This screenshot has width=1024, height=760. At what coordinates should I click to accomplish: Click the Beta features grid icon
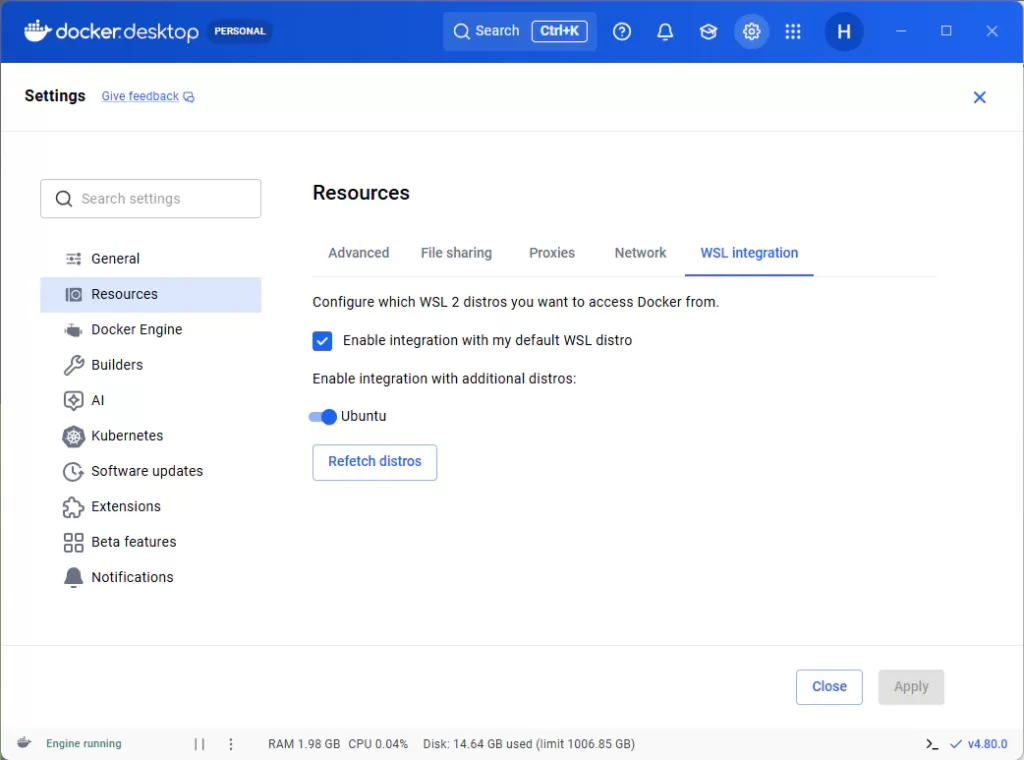pyautogui.click(x=73, y=542)
